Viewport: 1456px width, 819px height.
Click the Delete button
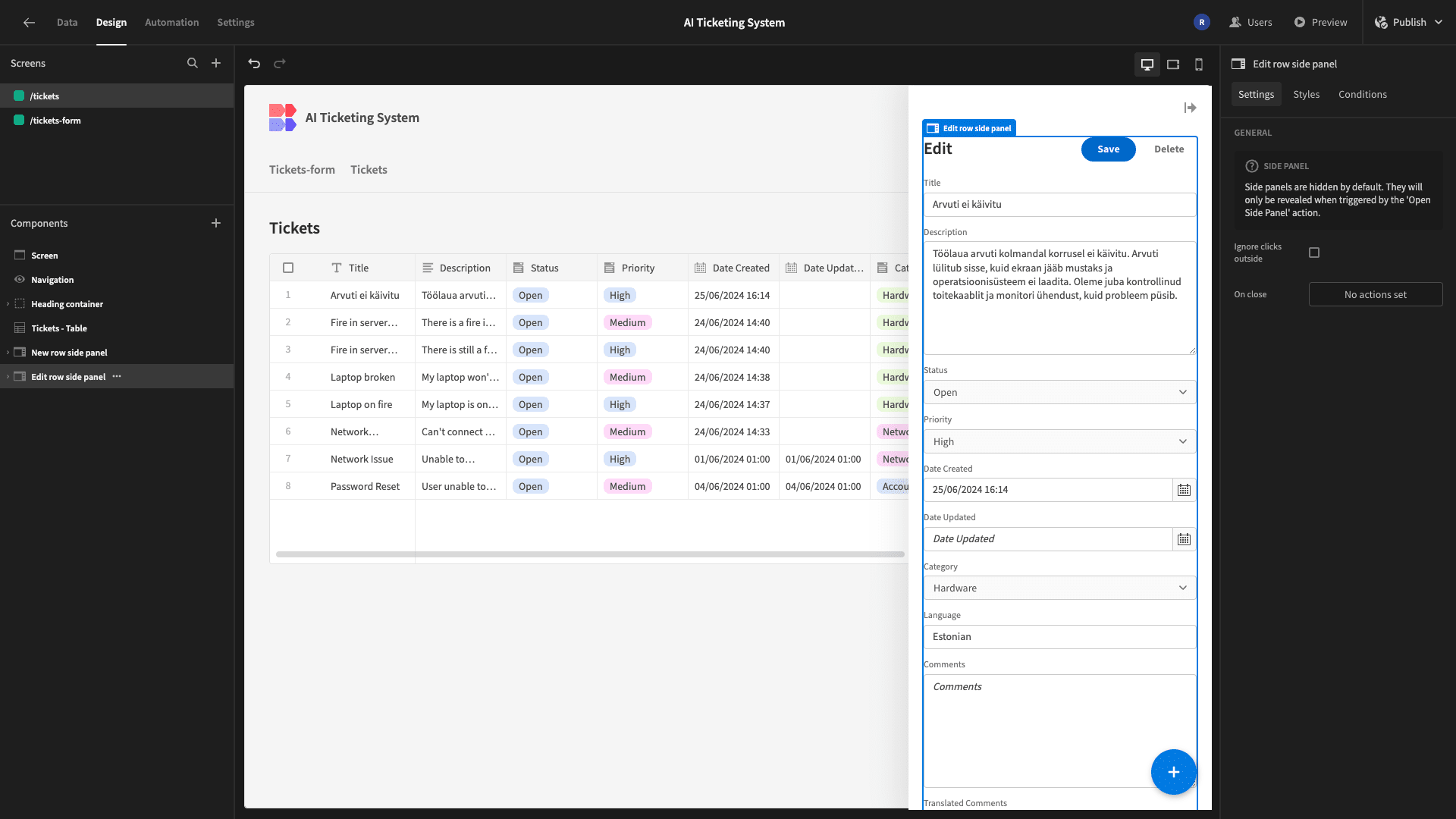[1169, 149]
